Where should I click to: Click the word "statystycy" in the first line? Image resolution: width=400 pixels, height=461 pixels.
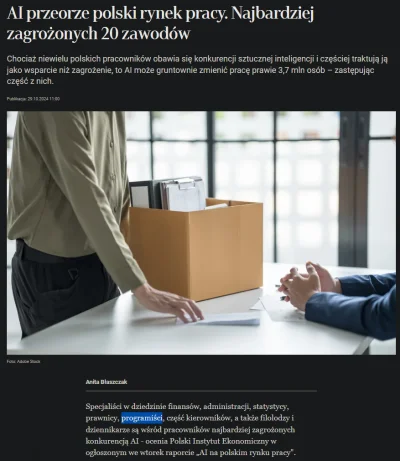(x=270, y=406)
